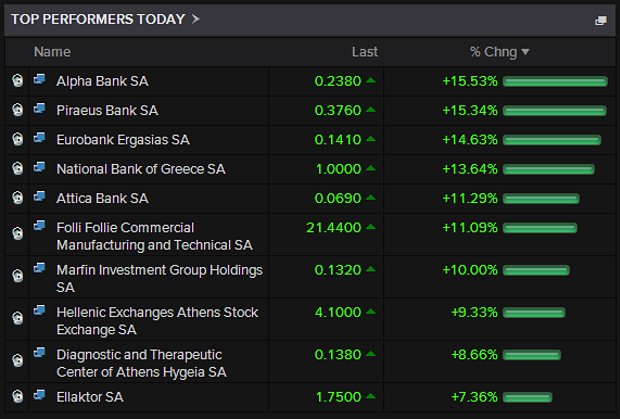Click the +7.36% change value

[x=474, y=397]
